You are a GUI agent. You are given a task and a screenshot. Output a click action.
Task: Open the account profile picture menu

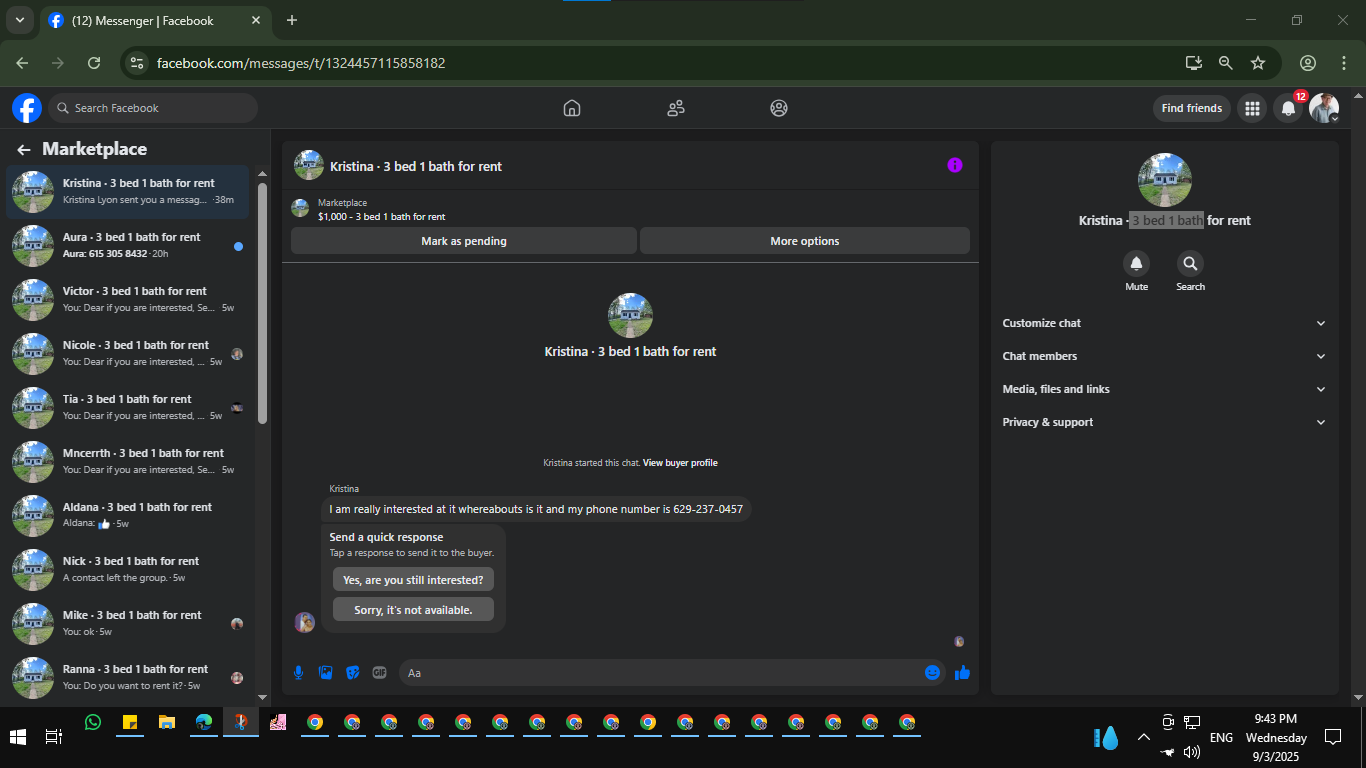point(1324,108)
